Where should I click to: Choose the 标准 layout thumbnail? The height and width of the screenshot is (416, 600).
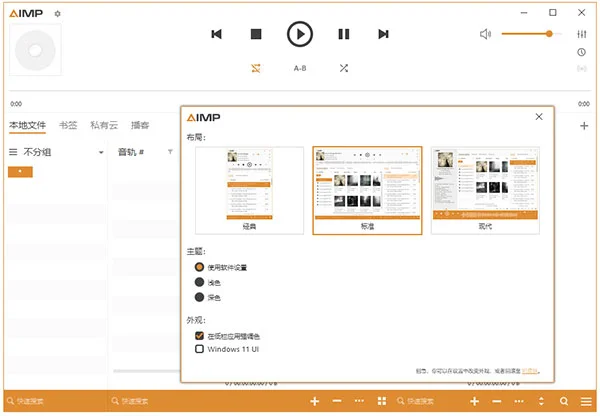(367, 190)
